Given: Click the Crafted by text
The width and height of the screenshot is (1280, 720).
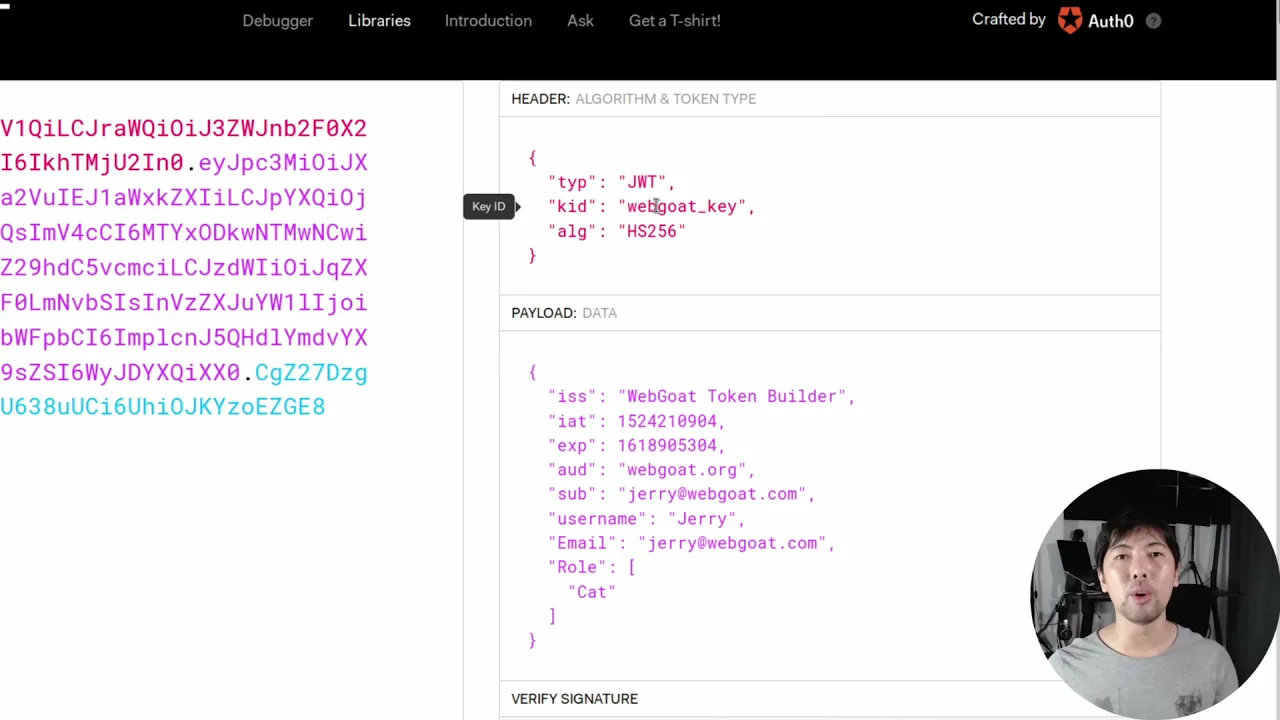Looking at the screenshot, I should [1008, 19].
